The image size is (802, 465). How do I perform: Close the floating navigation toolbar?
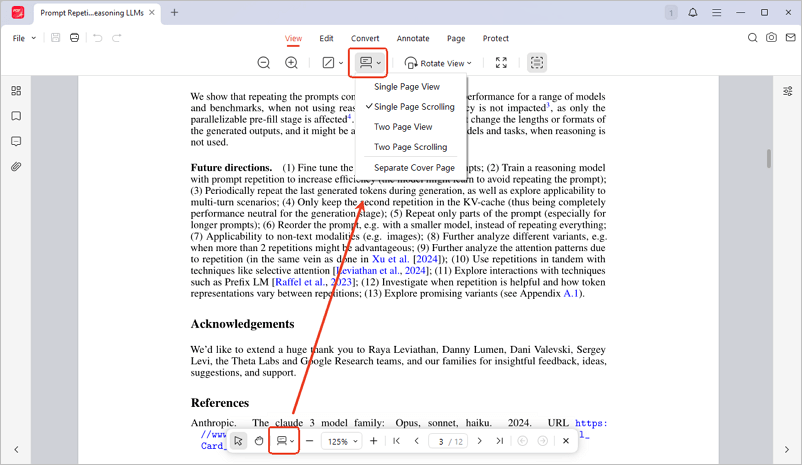point(566,441)
